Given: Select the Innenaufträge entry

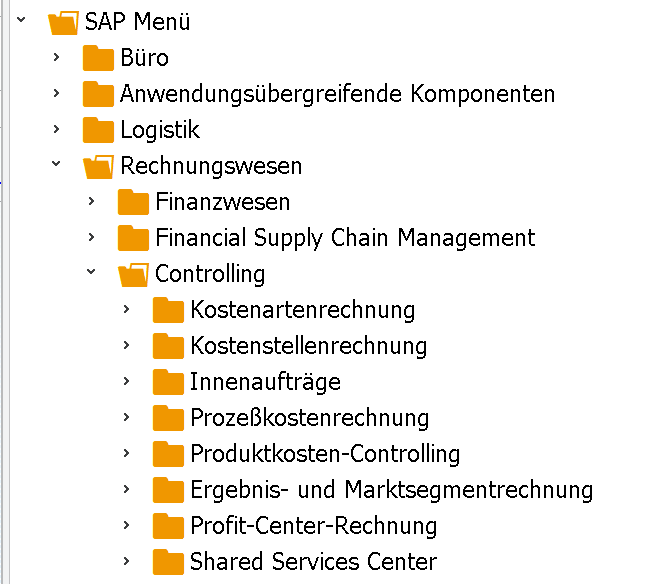Looking at the screenshot, I should (x=265, y=382).
